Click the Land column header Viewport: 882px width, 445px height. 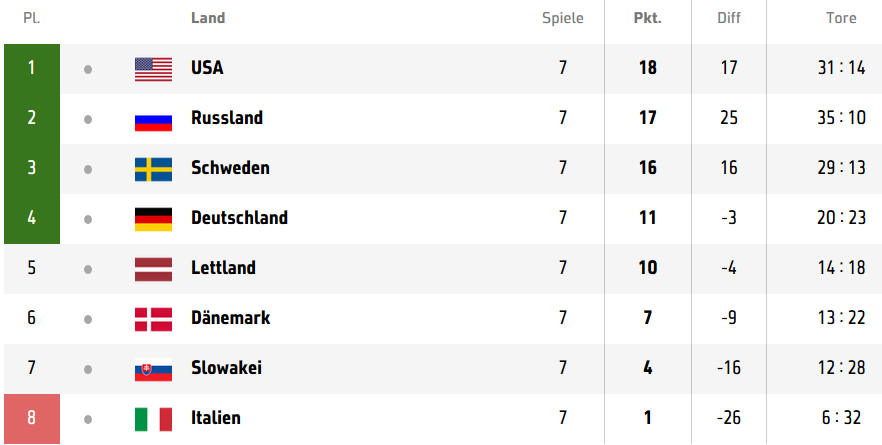click(x=208, y=18)
